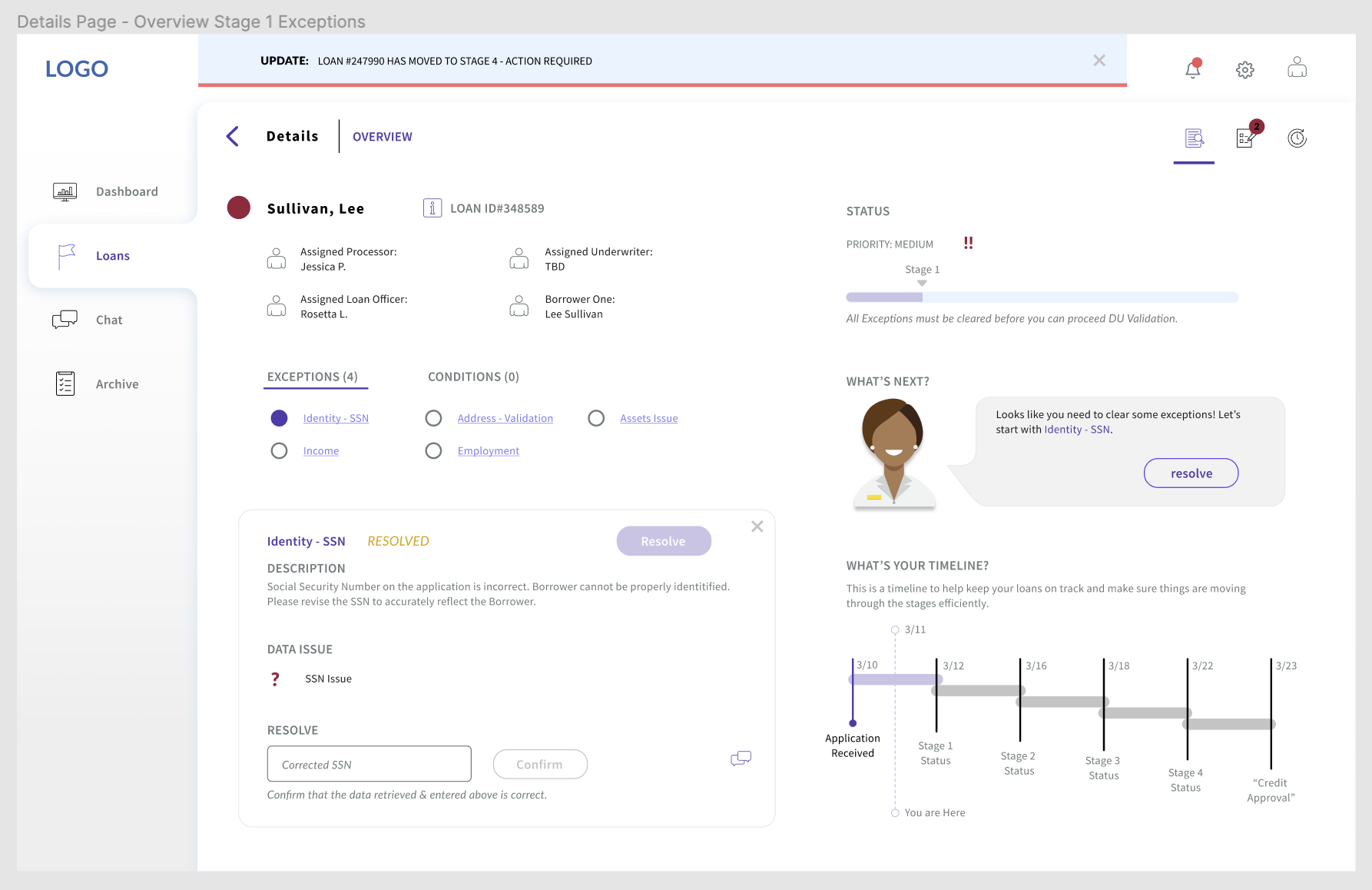The height and width of the screenshot is (890, 1372).
Task: Open the history clock icon
Action: [x=1297, y=138]
